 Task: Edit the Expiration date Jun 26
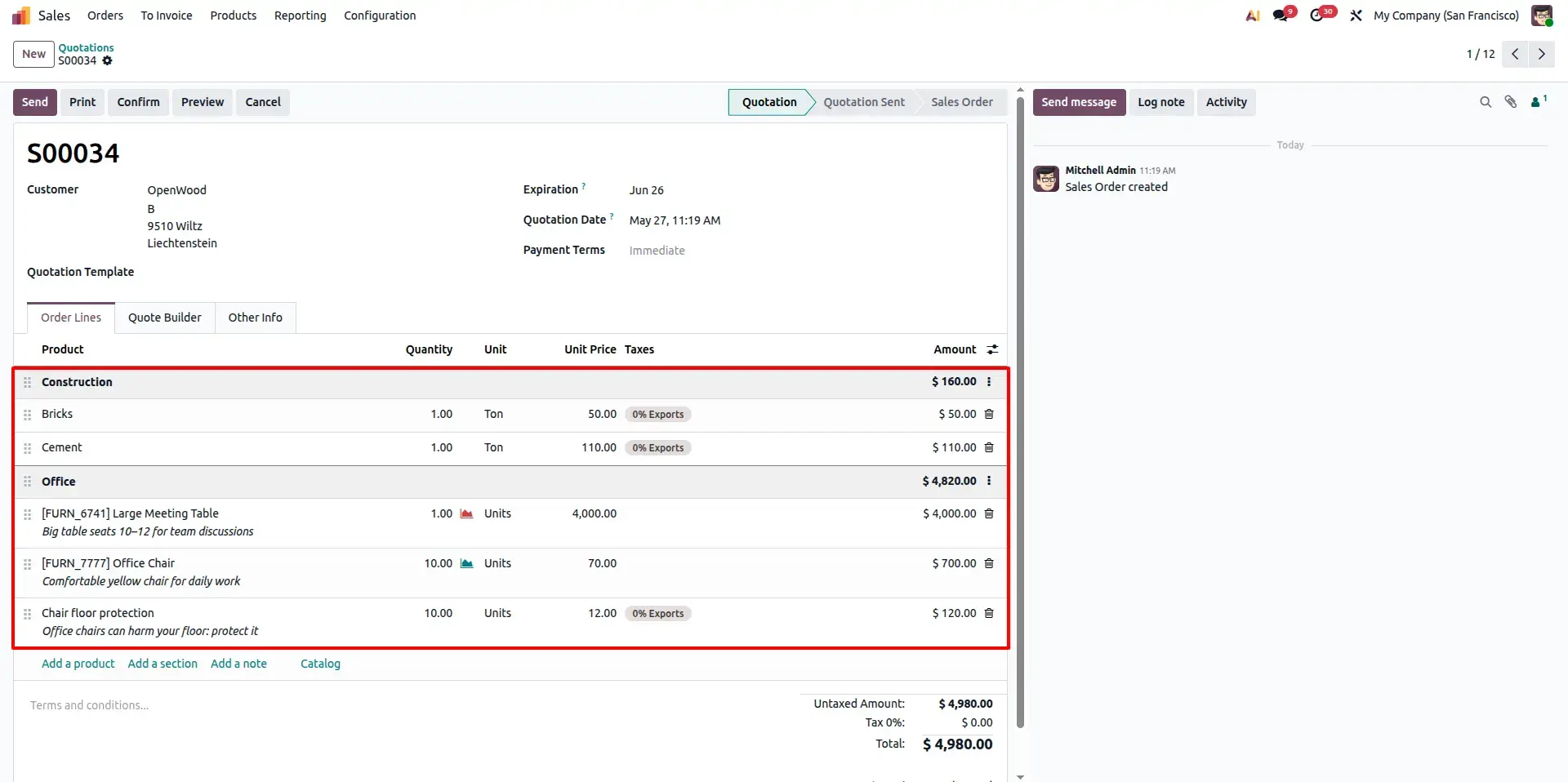(x=647, y=190)
